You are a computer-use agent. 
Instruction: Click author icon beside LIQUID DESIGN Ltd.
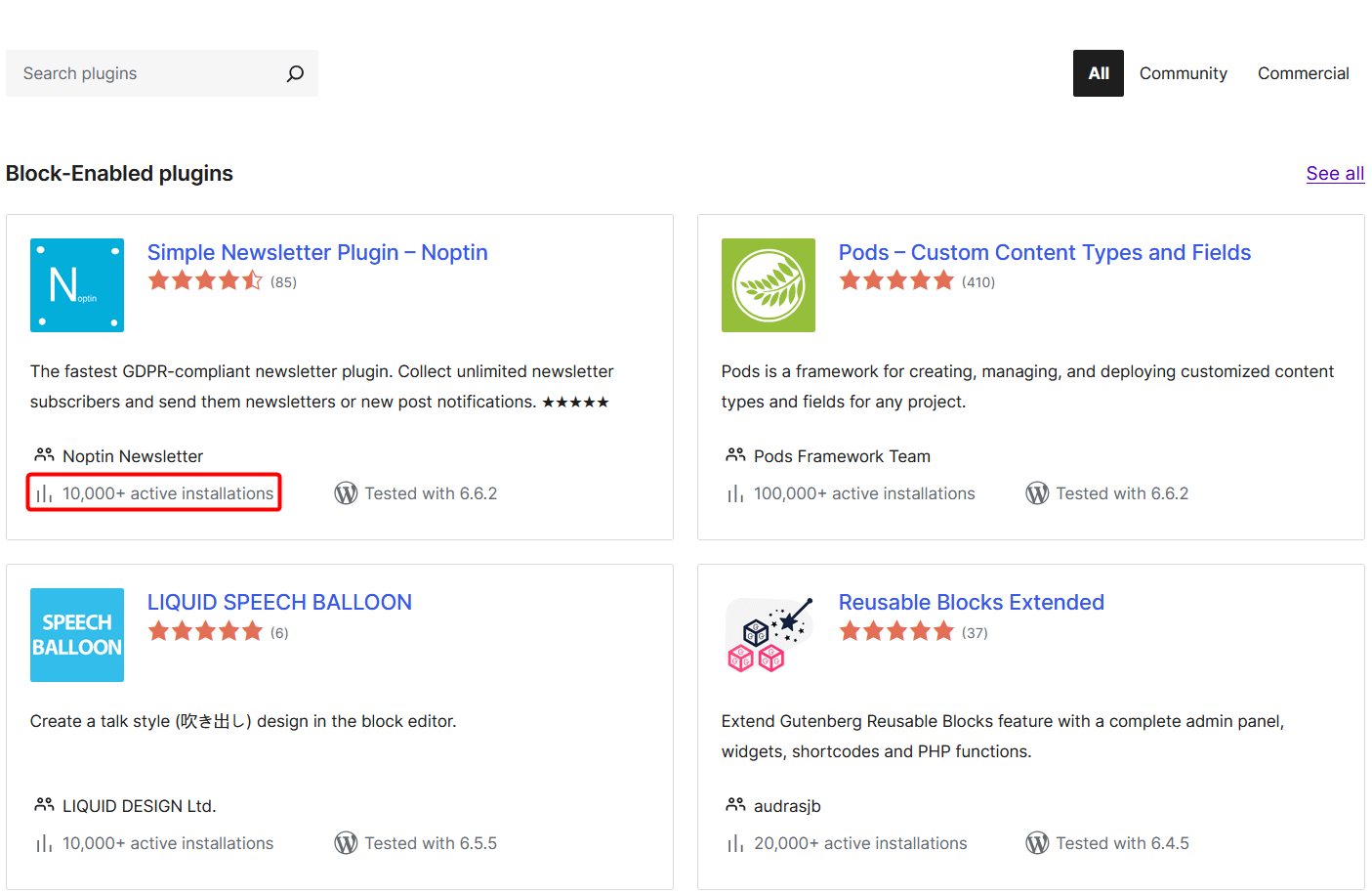44,805
